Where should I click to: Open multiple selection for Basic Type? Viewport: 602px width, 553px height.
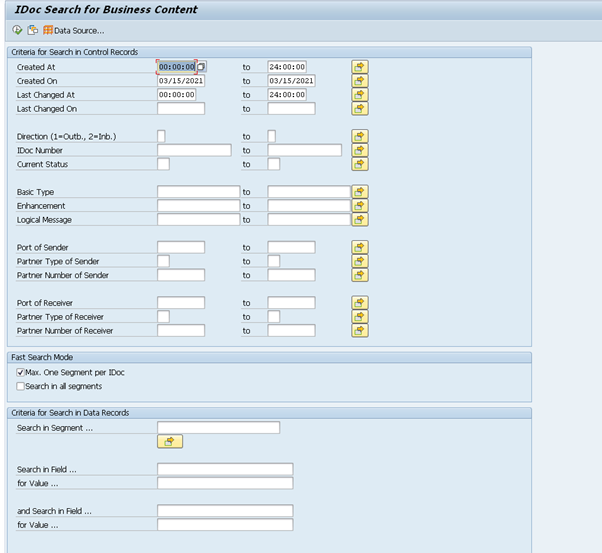click(360, 191)
